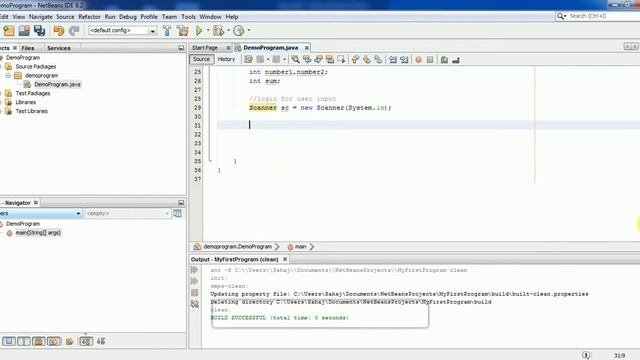Click the Uncomment editor toolbar icon
Image resolution: width=640 pixels, height=360 pixels.
(x=456, y=60)
